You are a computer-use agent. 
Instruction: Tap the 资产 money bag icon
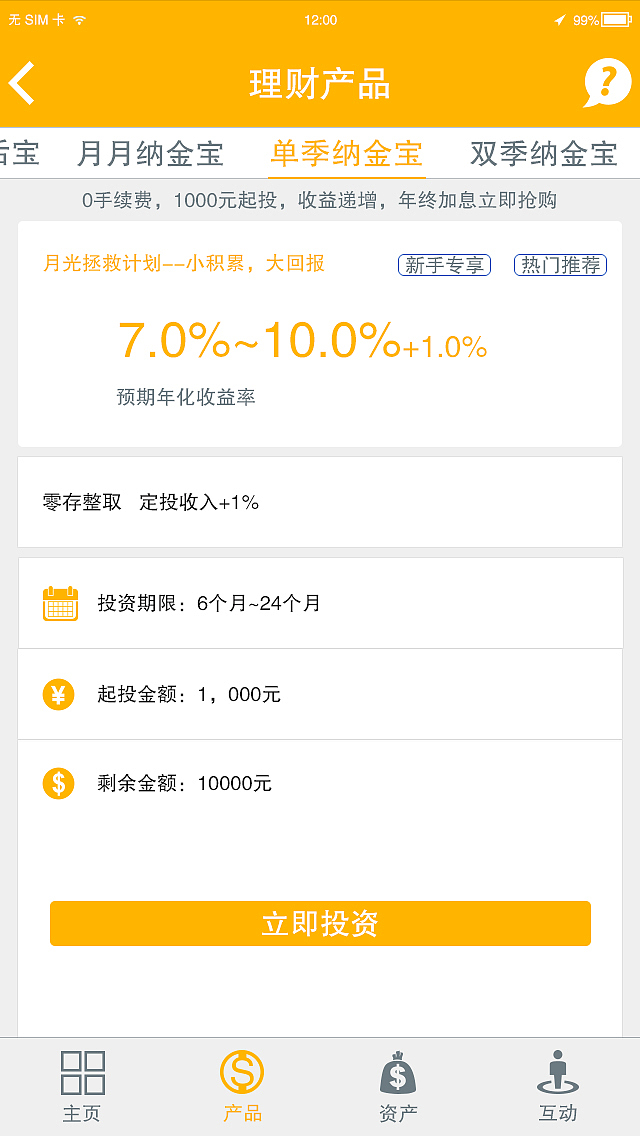[x=400, y=1072]
